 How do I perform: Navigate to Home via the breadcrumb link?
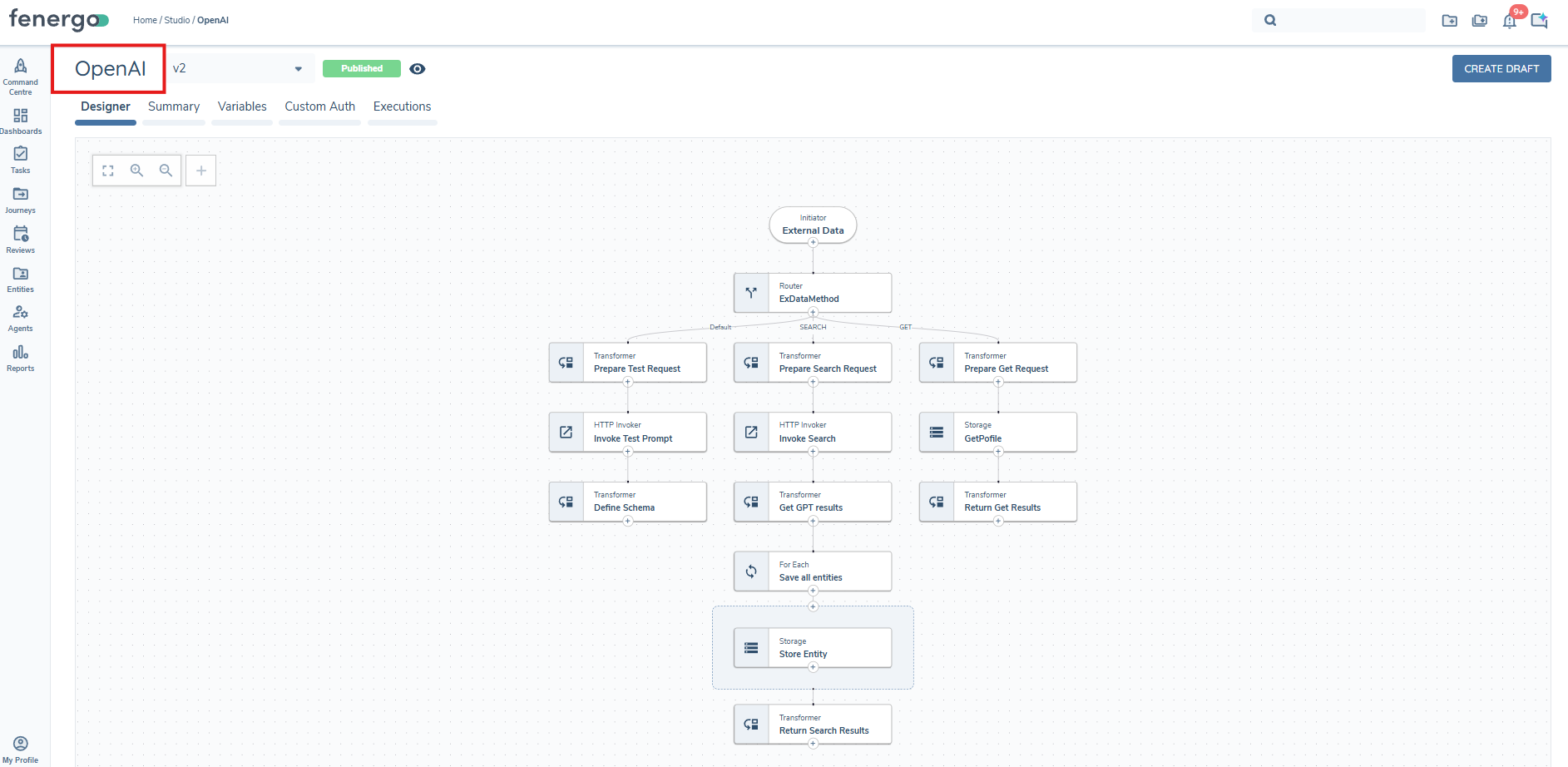click(145, 19)
